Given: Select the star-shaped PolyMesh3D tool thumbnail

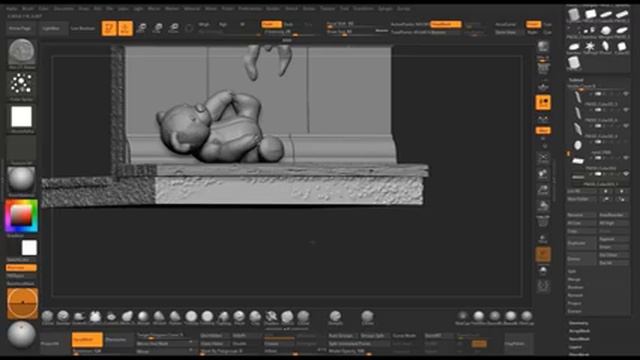Looking at the screenshot, I should (589, 47).
